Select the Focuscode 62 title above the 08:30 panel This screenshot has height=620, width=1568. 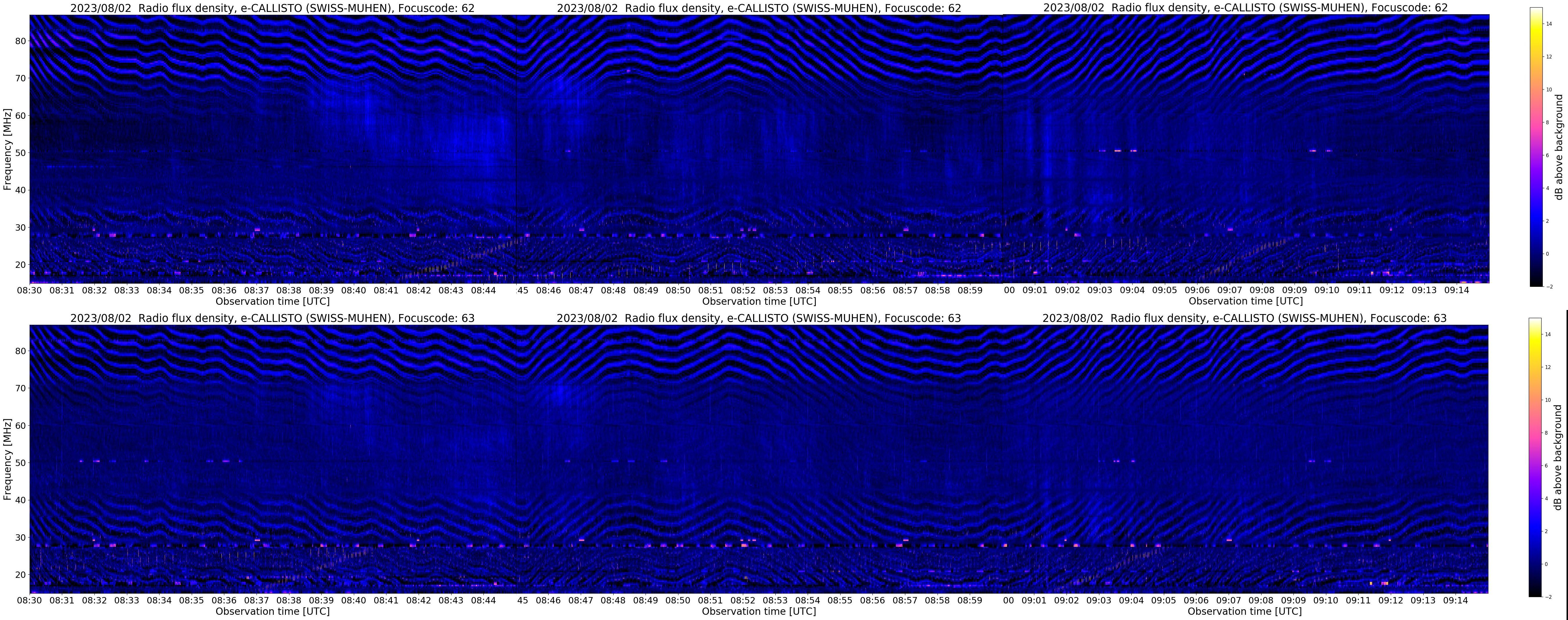point(272,8)
